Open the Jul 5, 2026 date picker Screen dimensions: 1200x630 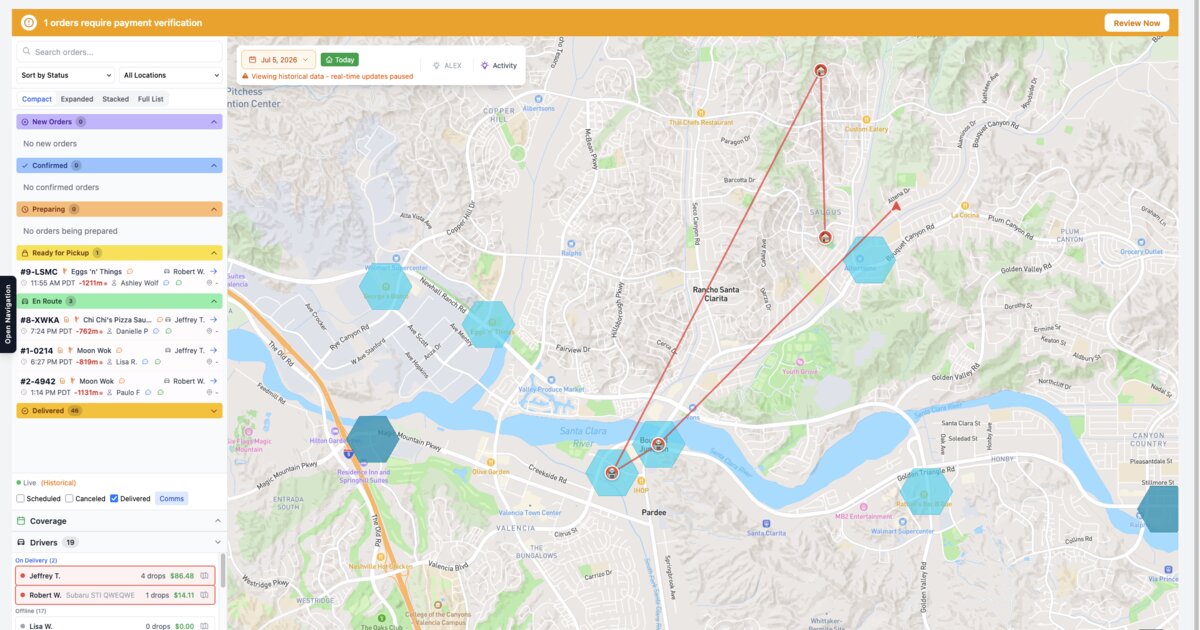tap(278, 60)
